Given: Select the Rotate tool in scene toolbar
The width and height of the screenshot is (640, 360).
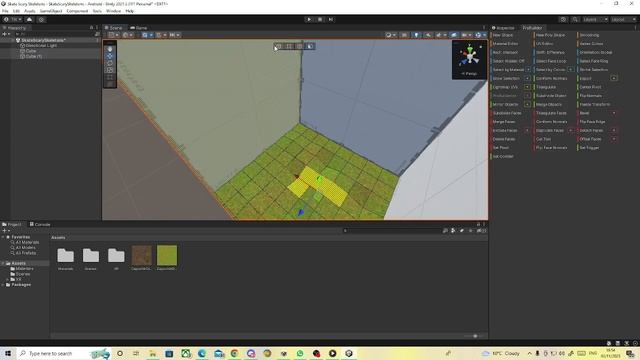Looking at the screenshot, I should click(x=110, y=63).
